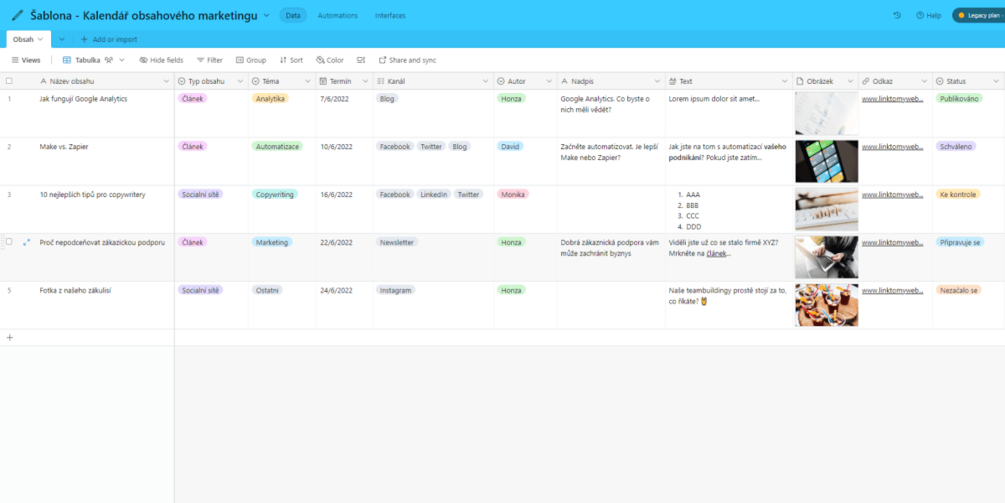
Task: Click the Odkaz link field icon
Action: 865,81
